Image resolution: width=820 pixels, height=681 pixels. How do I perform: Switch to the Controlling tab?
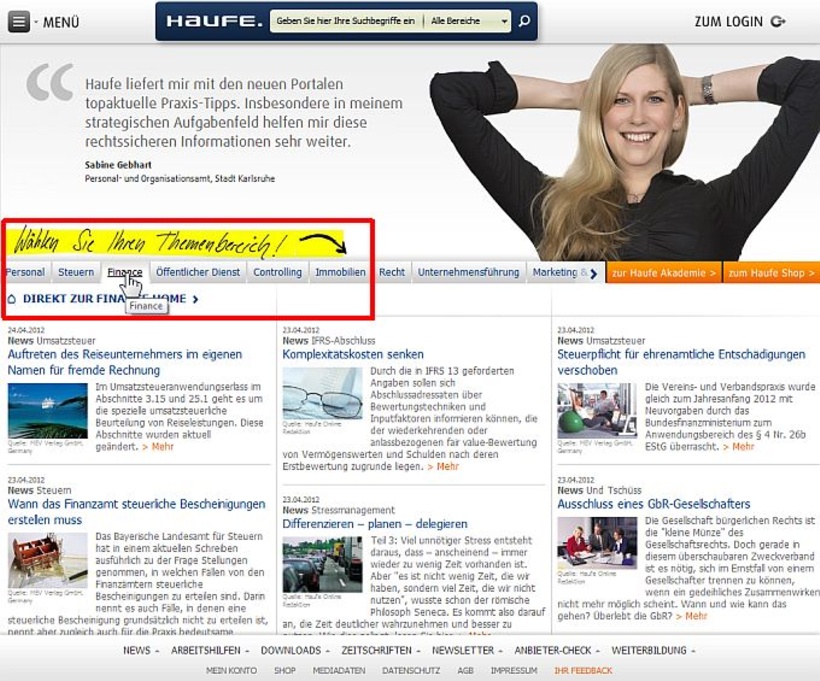[277, 272]
